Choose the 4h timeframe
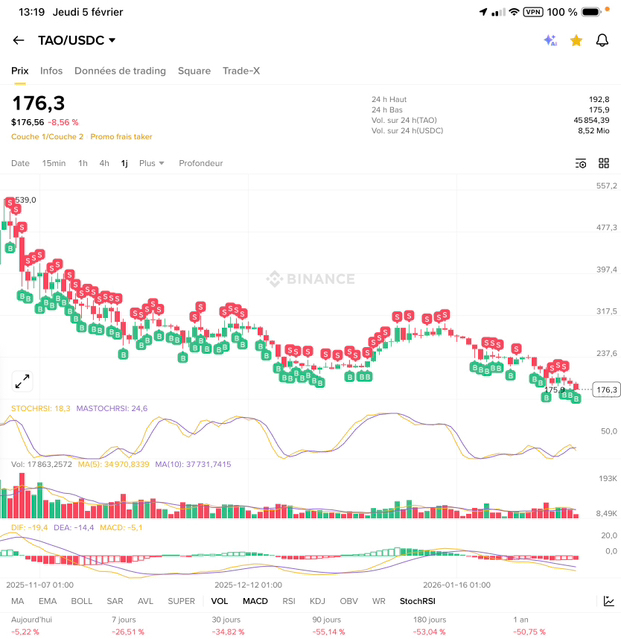Screen dimensions: 621x639 104,163
